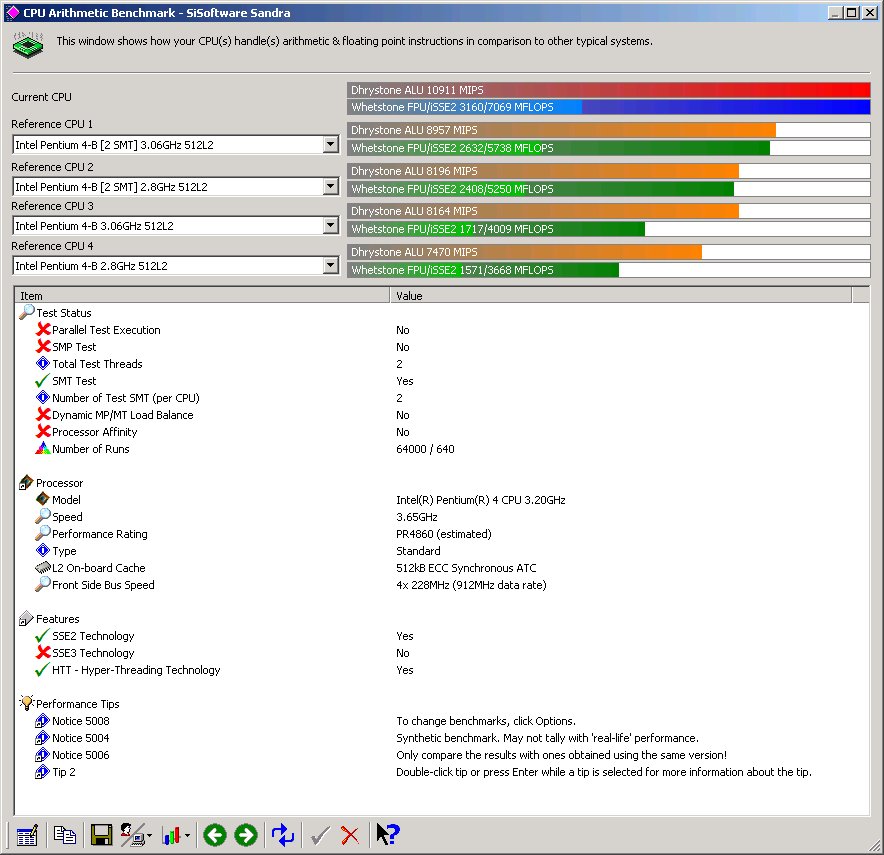Go back with the green left arrow
This screenshot has height=855, width=884.
pos(215,835)
